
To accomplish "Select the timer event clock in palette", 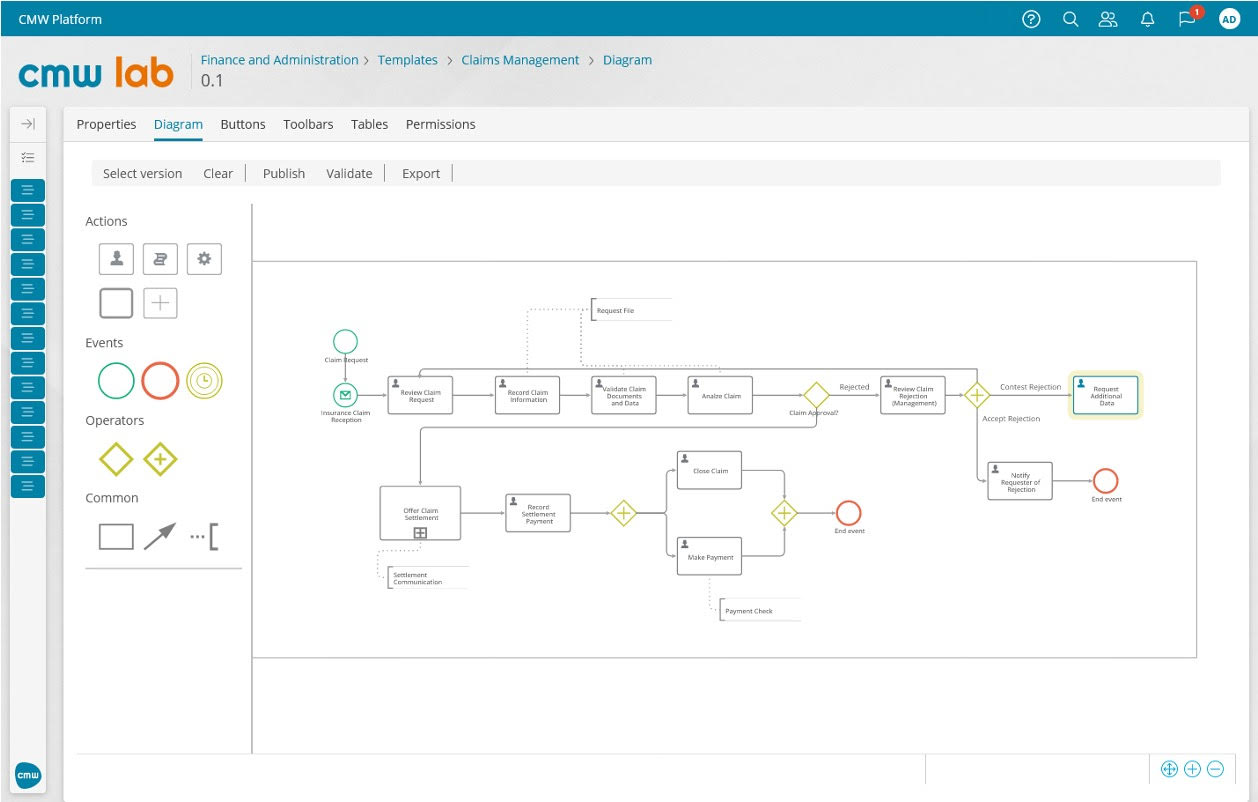I will click(x=204, y=381).
